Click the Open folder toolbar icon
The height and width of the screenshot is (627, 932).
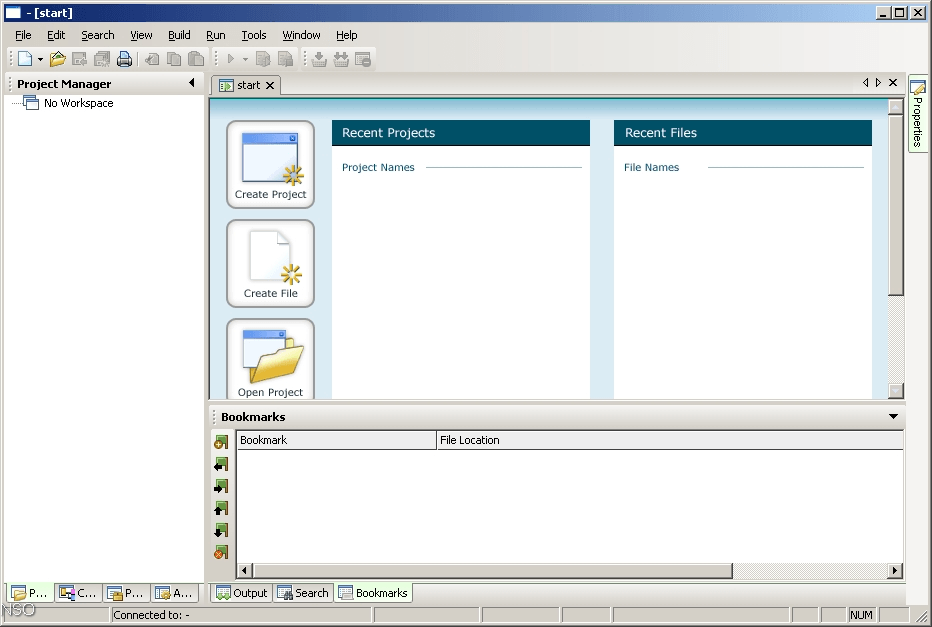(x=58, y=59)
